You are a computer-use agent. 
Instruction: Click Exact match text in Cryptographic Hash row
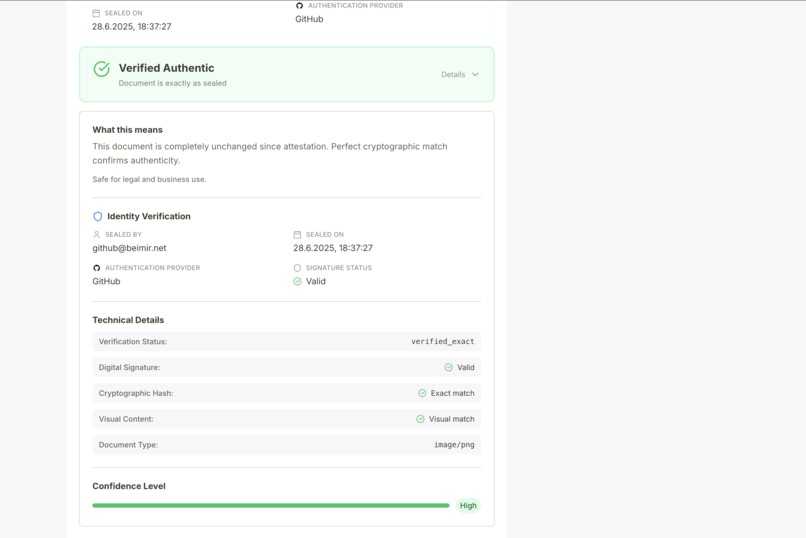[x=452, y=393]
